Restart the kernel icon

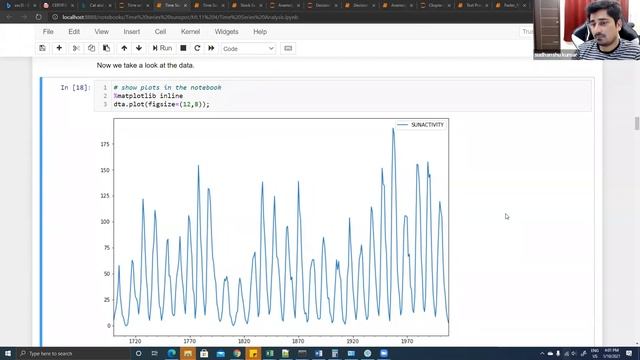pos(197,48)
